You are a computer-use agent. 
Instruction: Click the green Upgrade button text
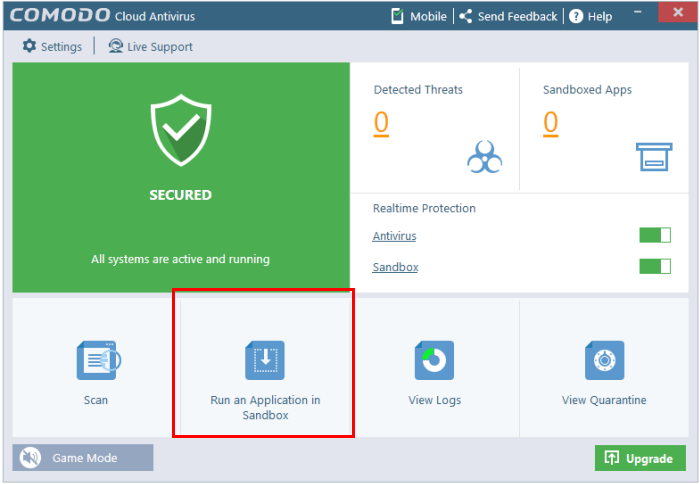(649, 459)
